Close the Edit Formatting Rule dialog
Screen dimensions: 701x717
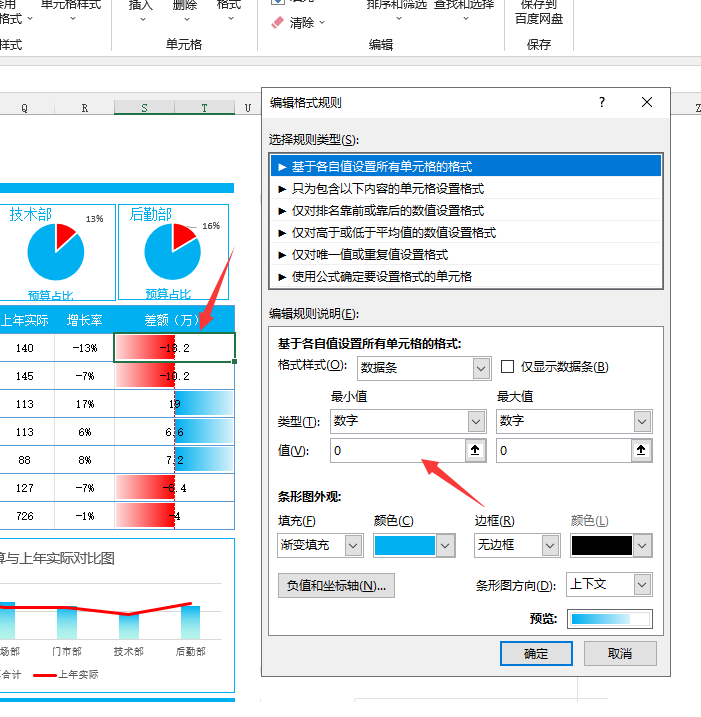point(647,102)
